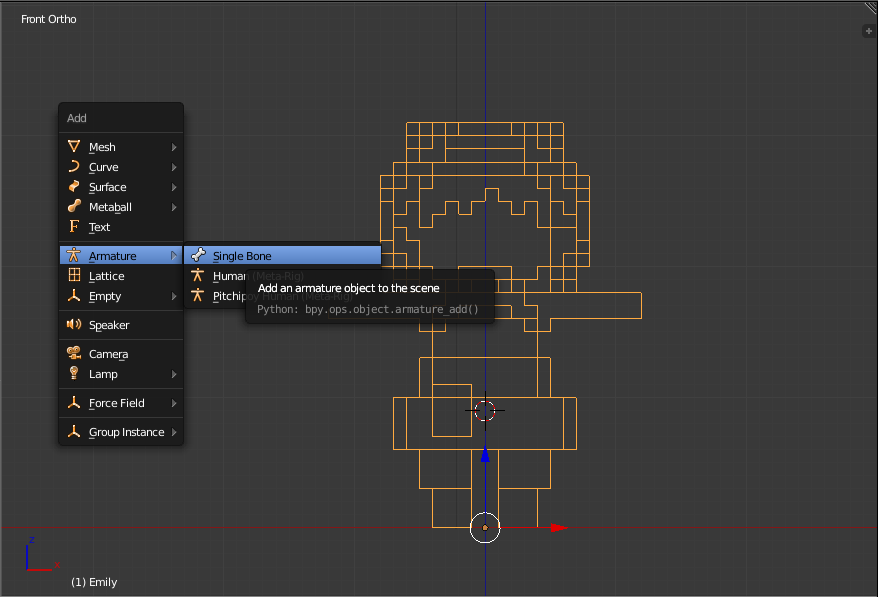Click the Metaball icon
Image resolution: width=878 pixels, height=597 pixels.
pyautogui.click(x=74, y=206)
